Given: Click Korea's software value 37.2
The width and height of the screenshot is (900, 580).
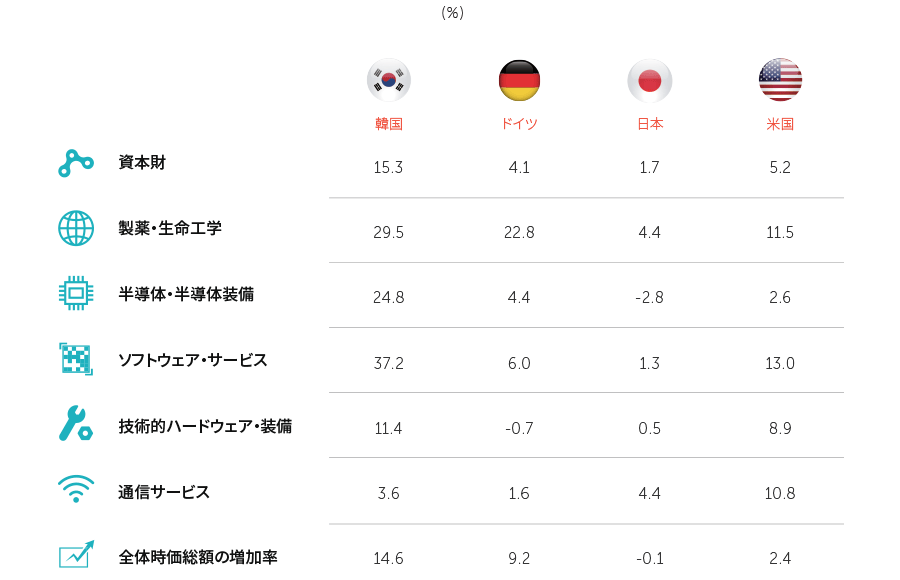Looking at the screenshot, I should [389, 363].
